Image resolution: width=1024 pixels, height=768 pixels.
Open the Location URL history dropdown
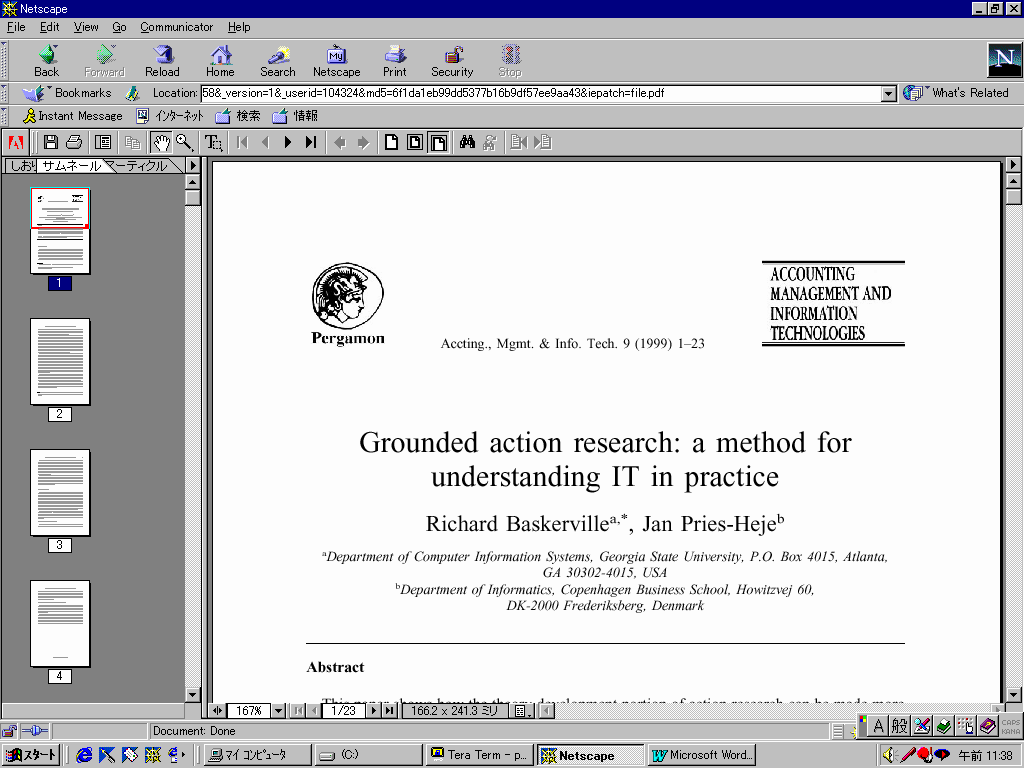click(888, 93)
